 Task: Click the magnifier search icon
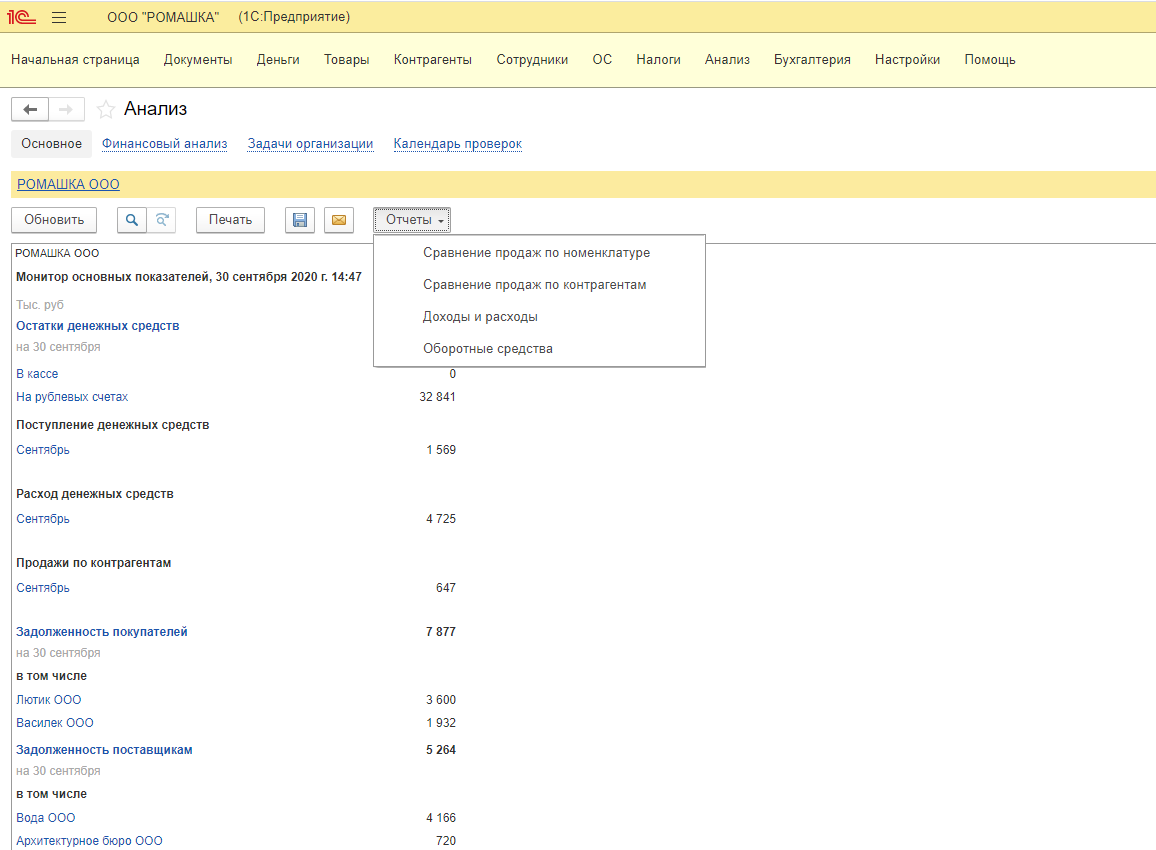[132, 220]
